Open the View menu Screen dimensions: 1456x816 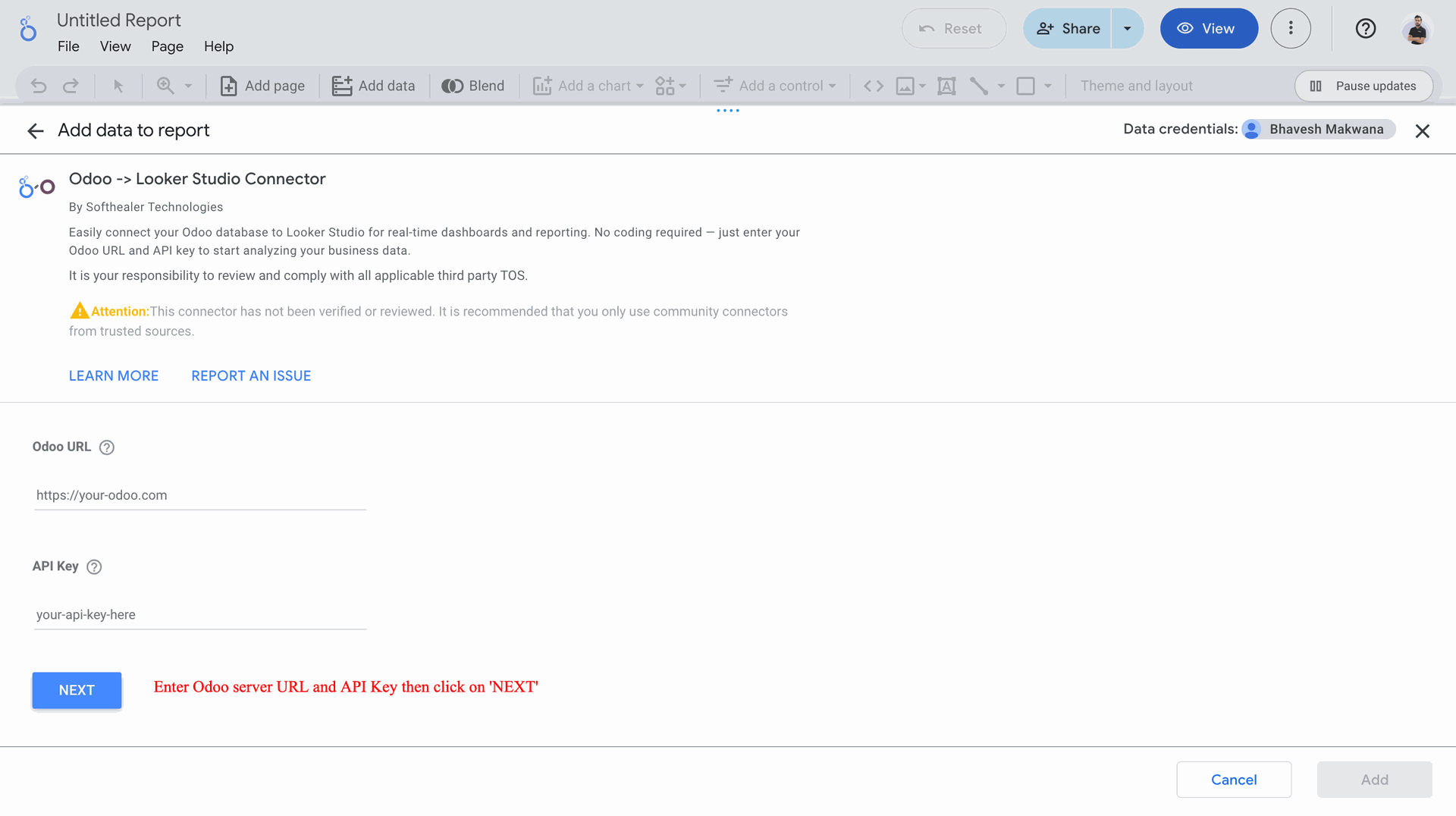[115, 46]
